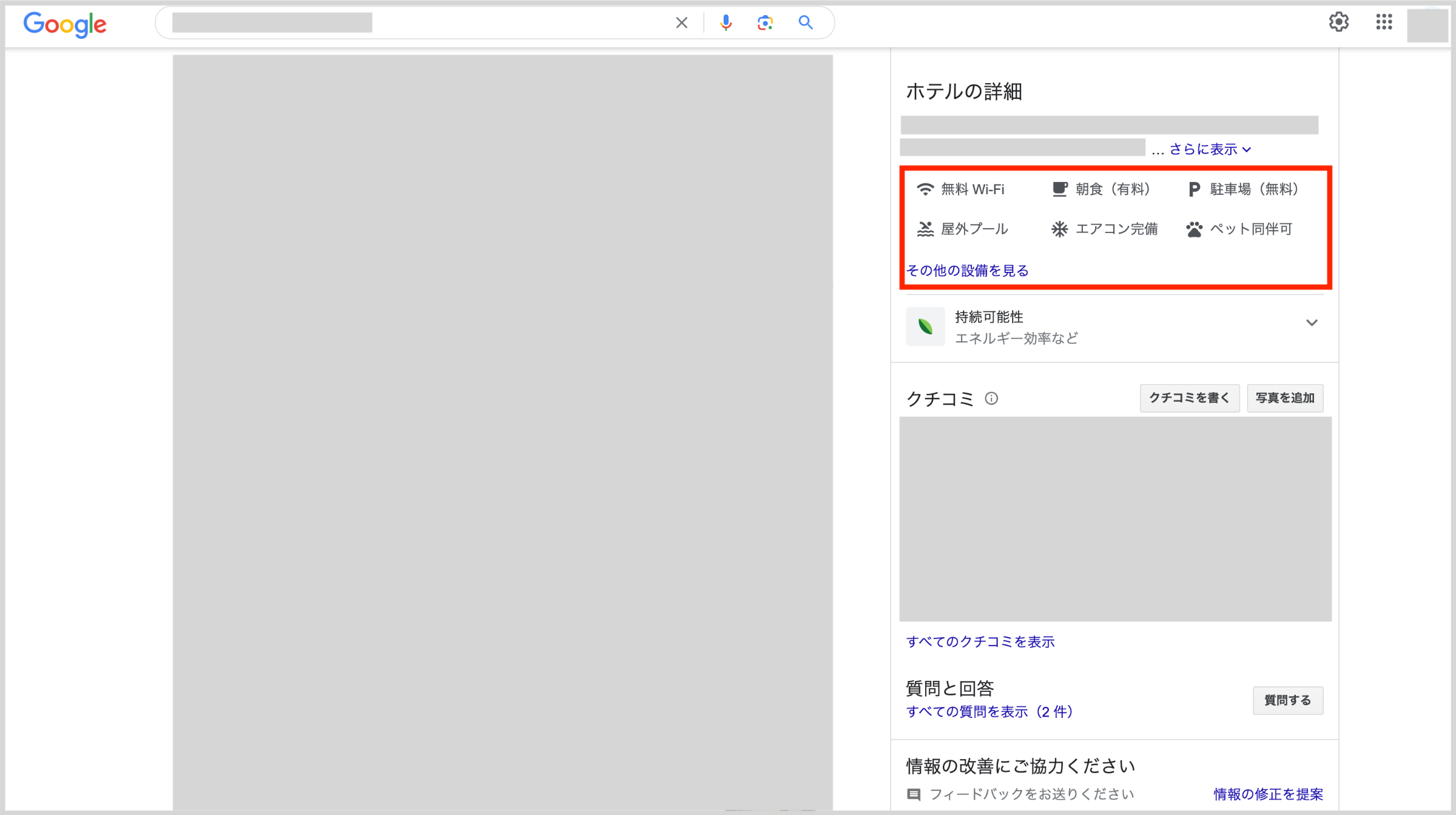Click ペット同伴可 text

pyautogui.click(x=1251, y=229)
